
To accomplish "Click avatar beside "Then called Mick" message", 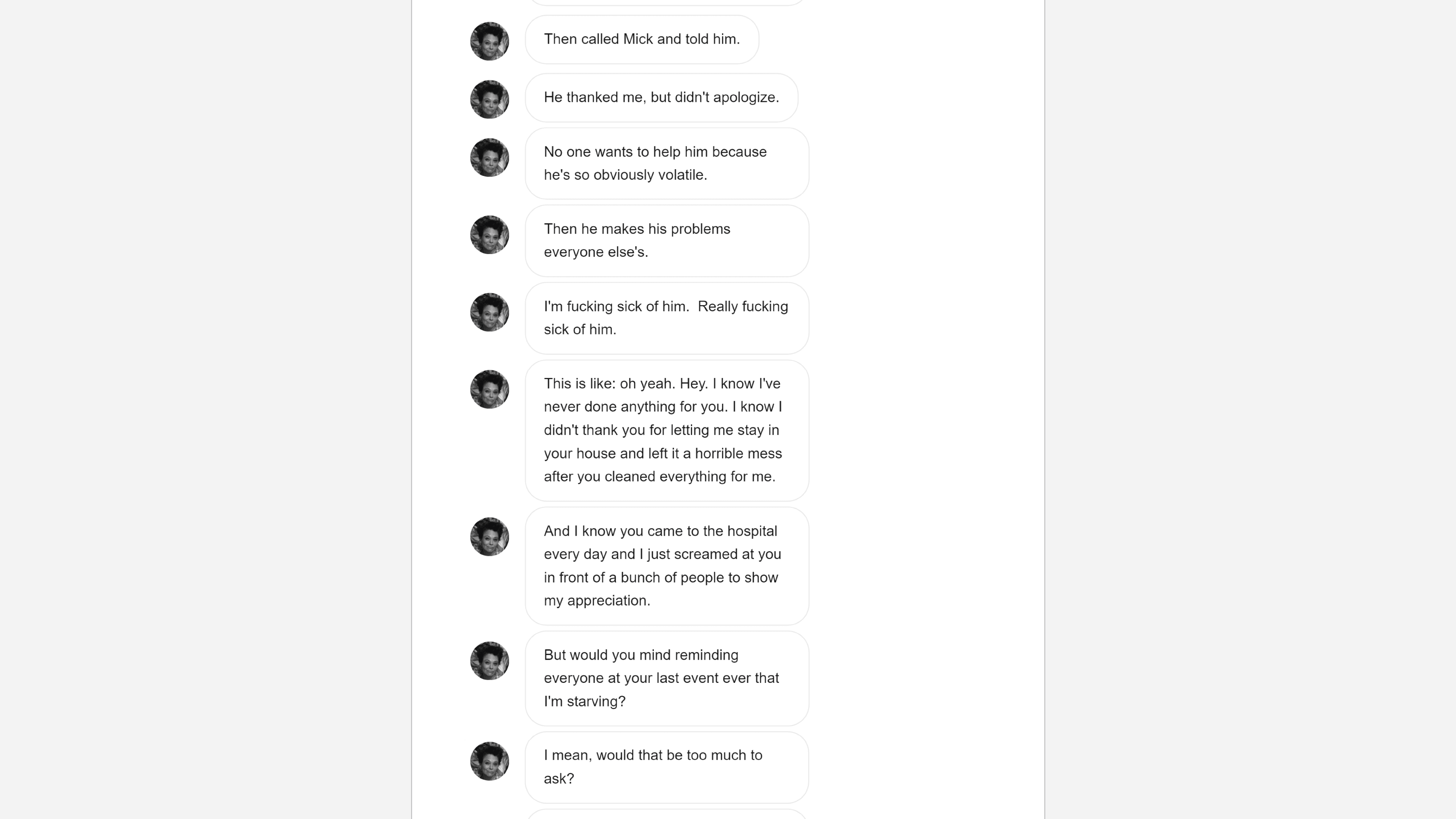I will [490, 41].
